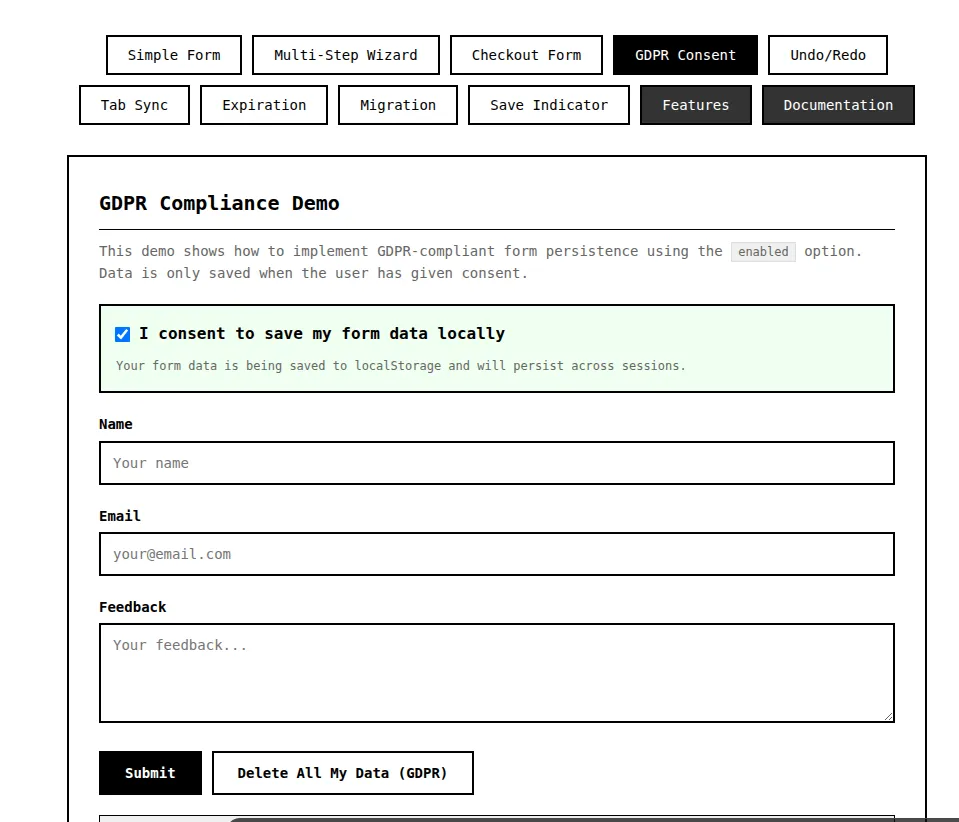Focus the Email input field
The height and width of the screenshot is (822, 959).
(497, 554)
